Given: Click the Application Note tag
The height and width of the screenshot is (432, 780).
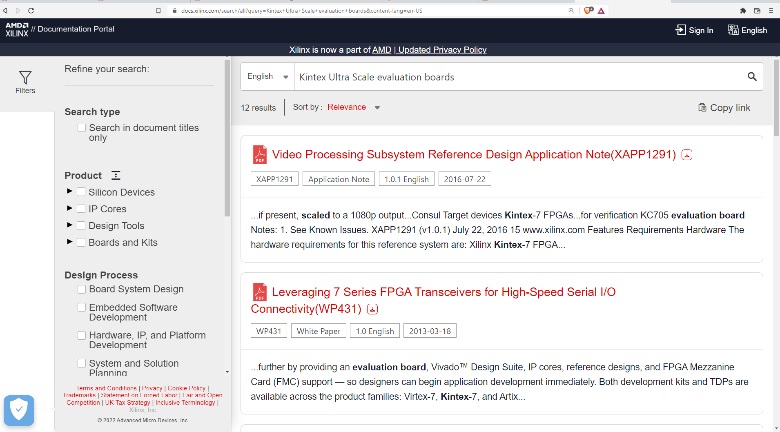Looking at the screenshot, I should click(338, 179).
